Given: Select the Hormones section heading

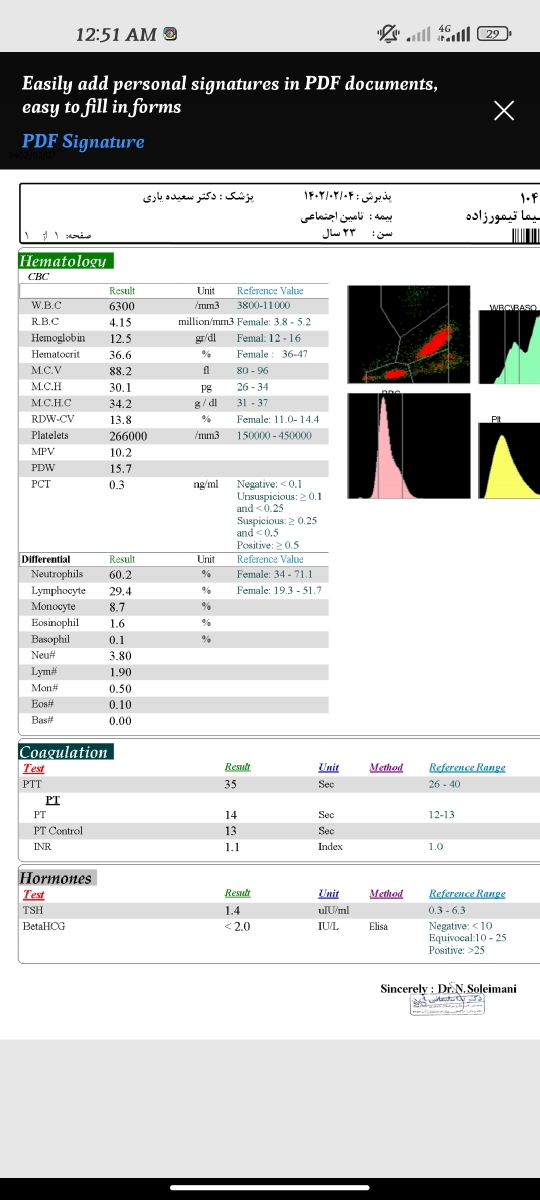Looking at the screenshot, I should pos(57,878).
